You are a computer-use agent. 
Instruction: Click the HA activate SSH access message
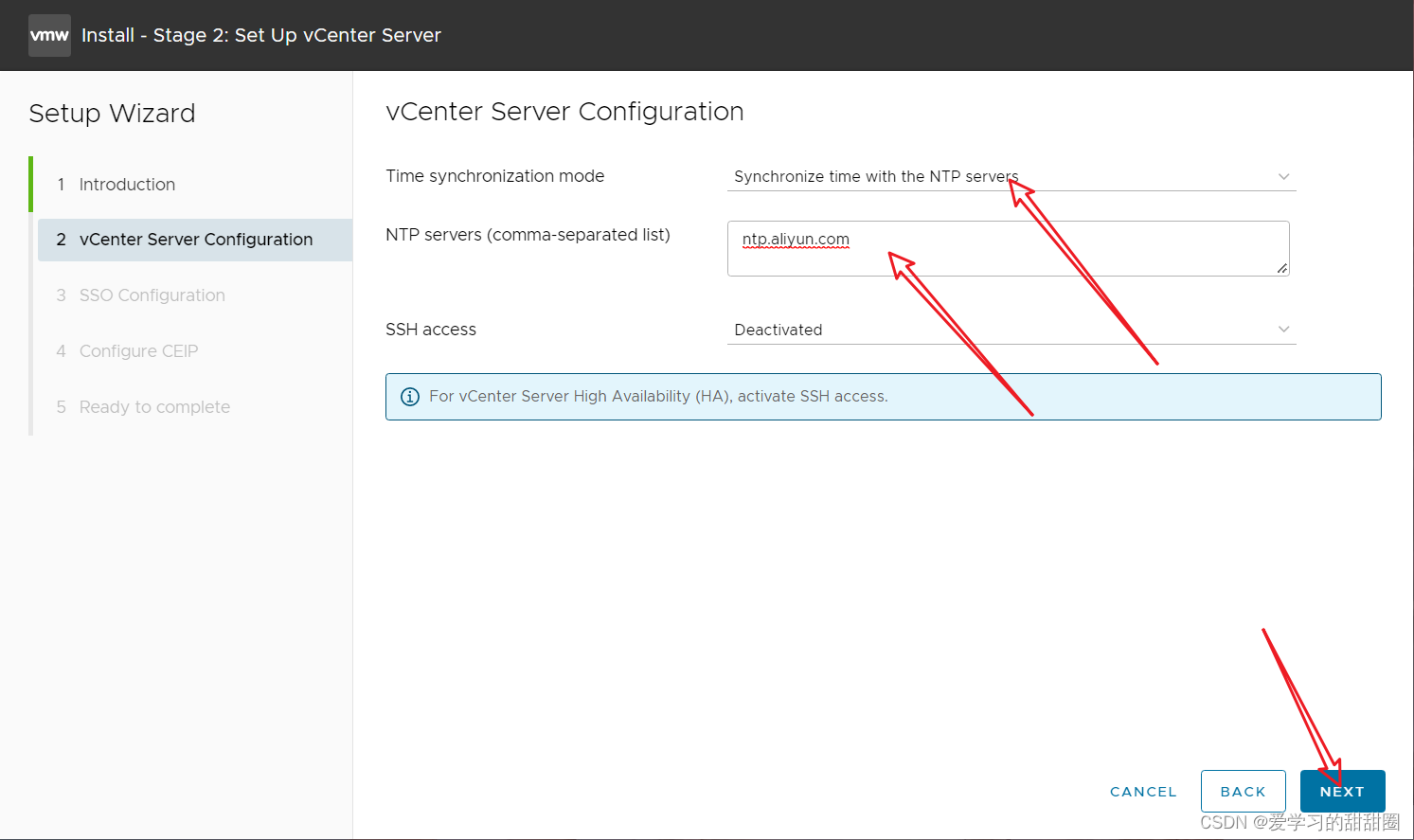coord(658,397)
